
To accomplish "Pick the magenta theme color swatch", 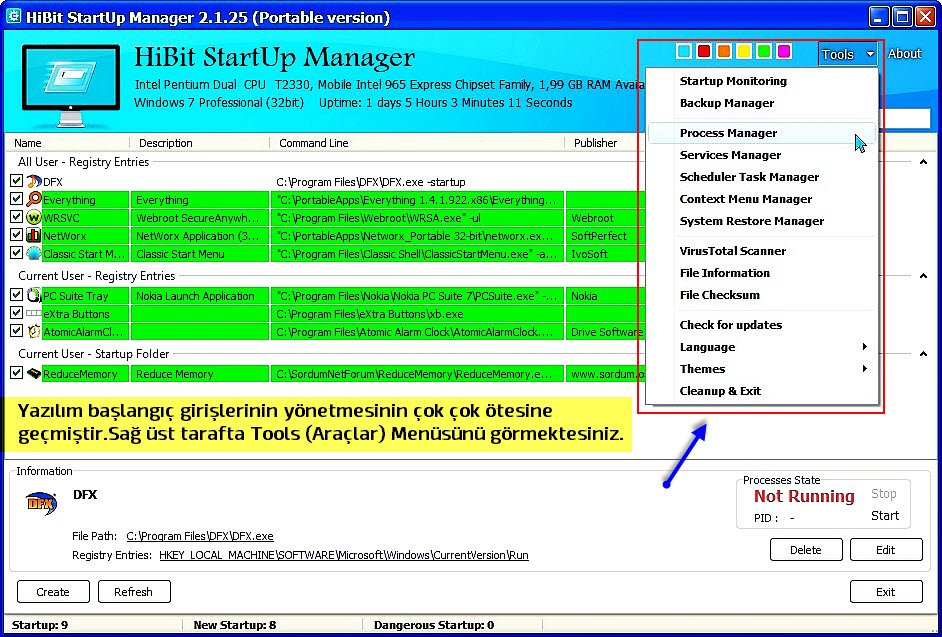I will pyautogui.click(x=784, y=51).
